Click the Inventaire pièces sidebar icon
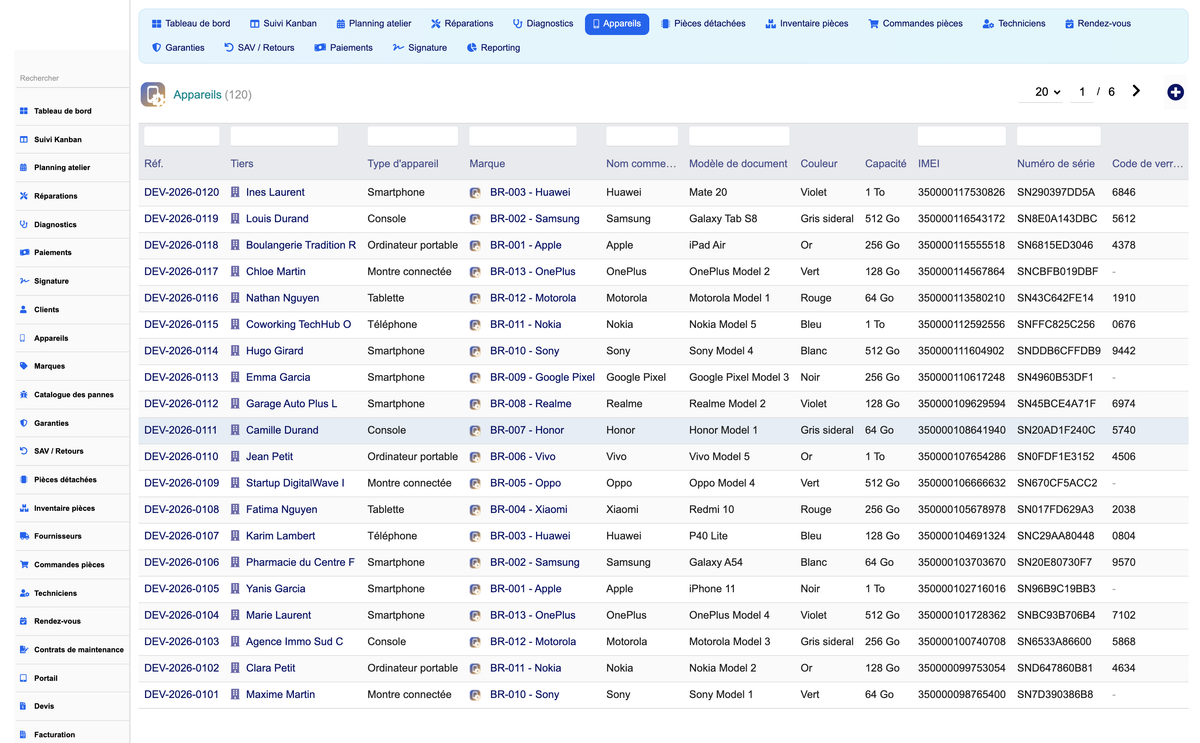 24,508
